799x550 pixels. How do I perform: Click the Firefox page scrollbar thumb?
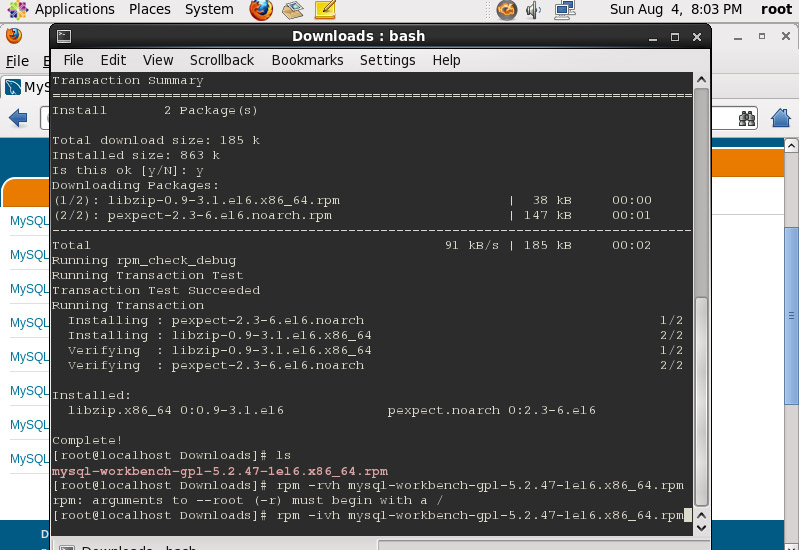791,316
